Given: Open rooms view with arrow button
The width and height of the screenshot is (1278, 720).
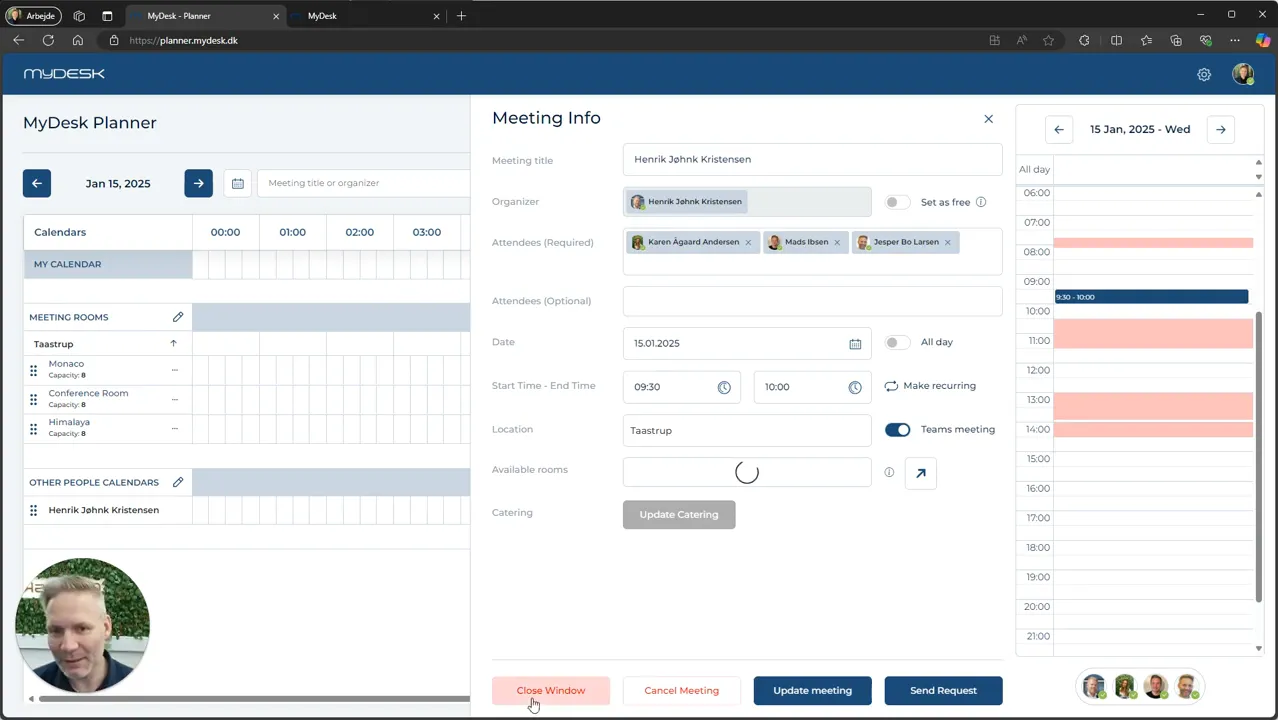Looking at the screenshot, I should [921, 473].
